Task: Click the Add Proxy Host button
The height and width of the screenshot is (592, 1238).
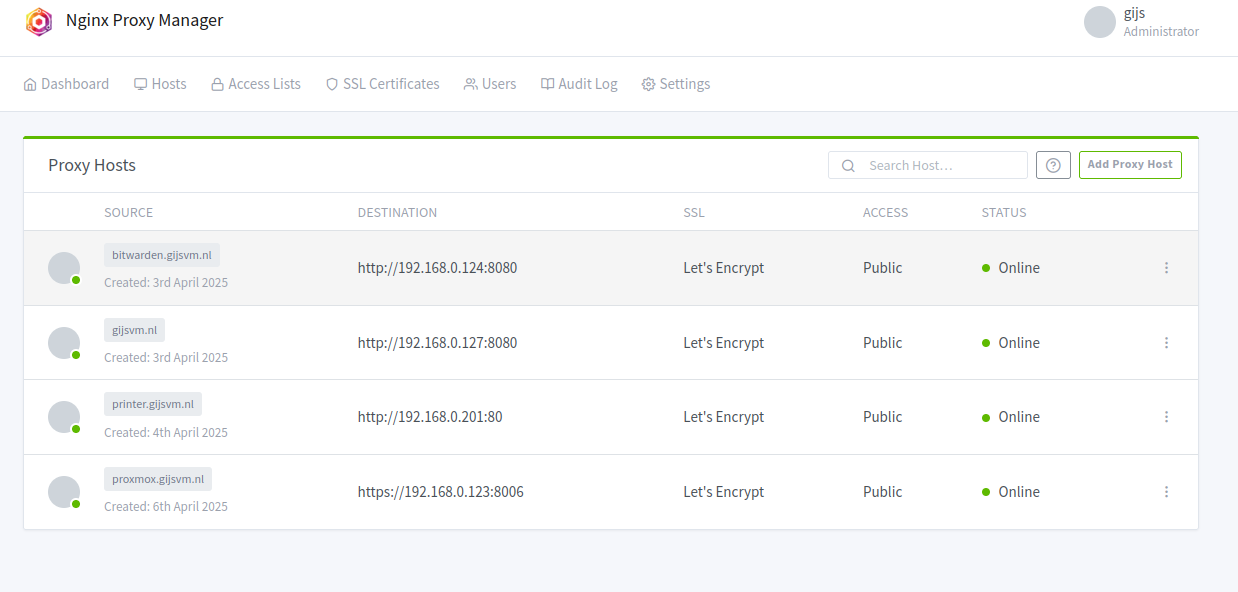Action: 1130,165
